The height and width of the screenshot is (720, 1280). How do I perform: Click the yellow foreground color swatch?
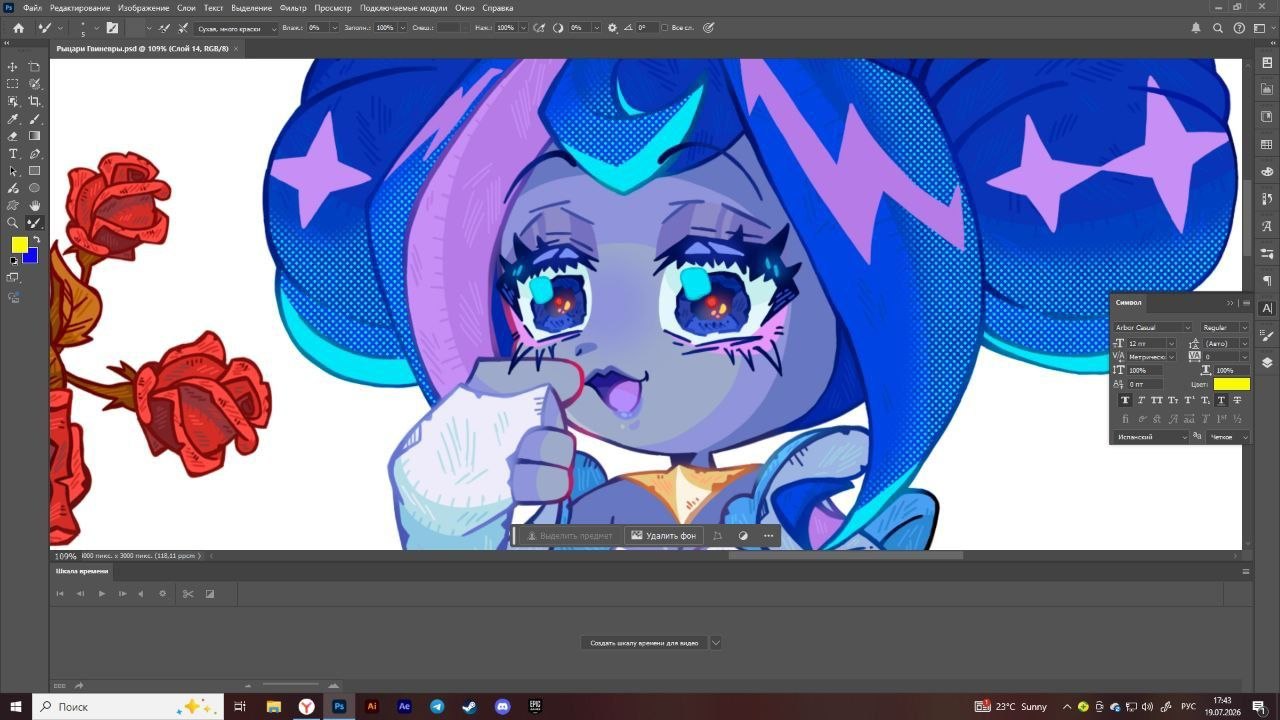[x=19, y=245]
